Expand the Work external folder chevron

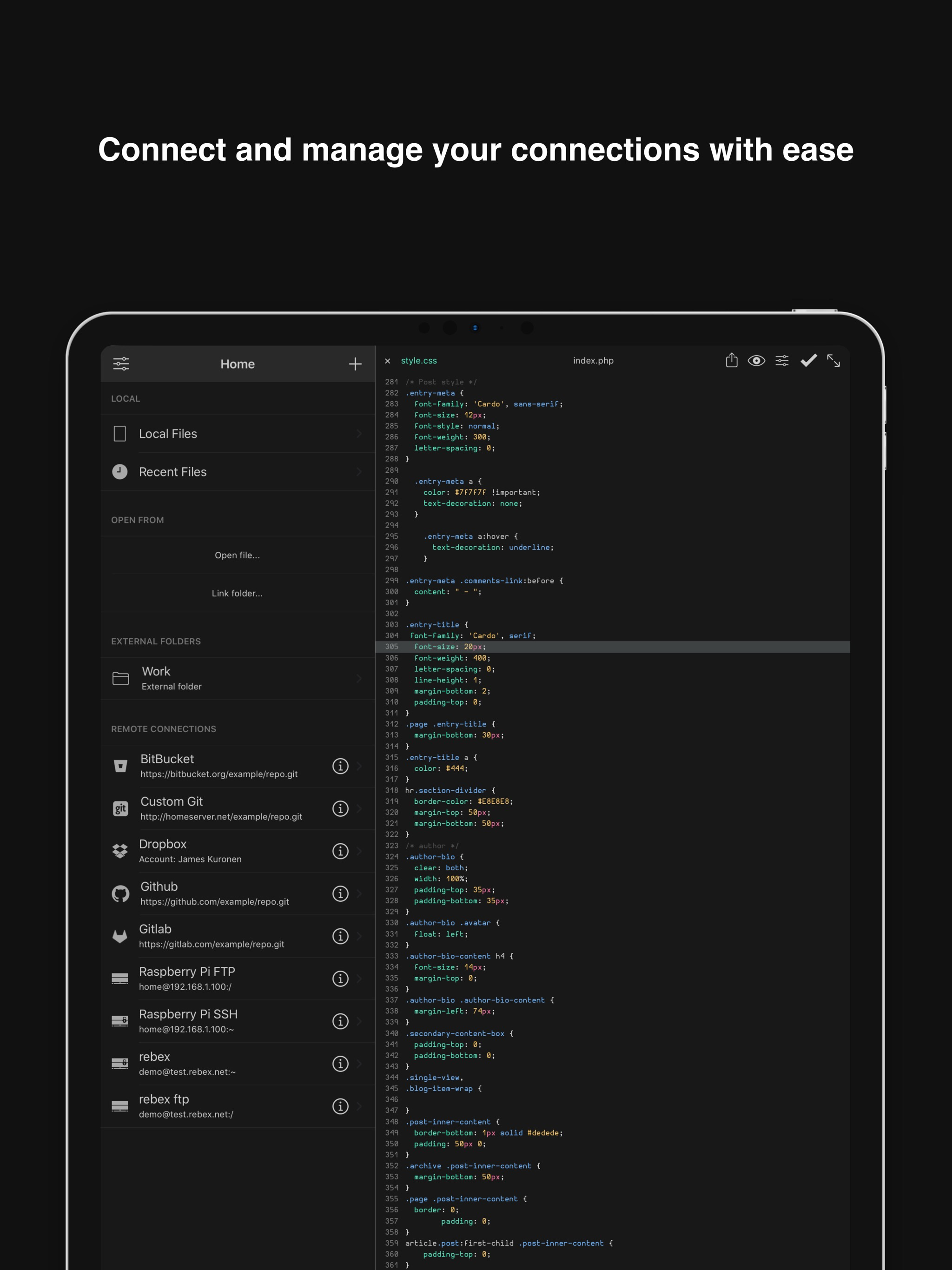coord(359,679)
